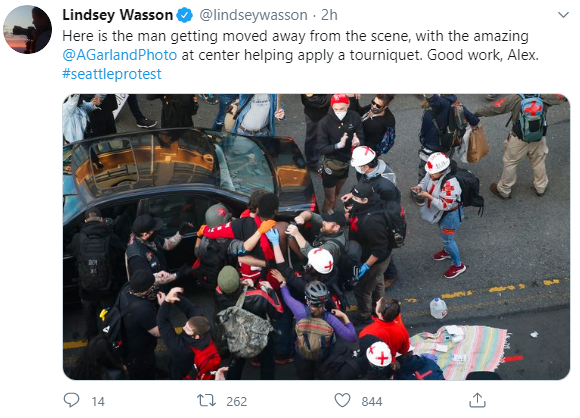Retweet using the retweet arrows icon
Viewport: 580px width, 418px height.
click(x=206, y=401)
